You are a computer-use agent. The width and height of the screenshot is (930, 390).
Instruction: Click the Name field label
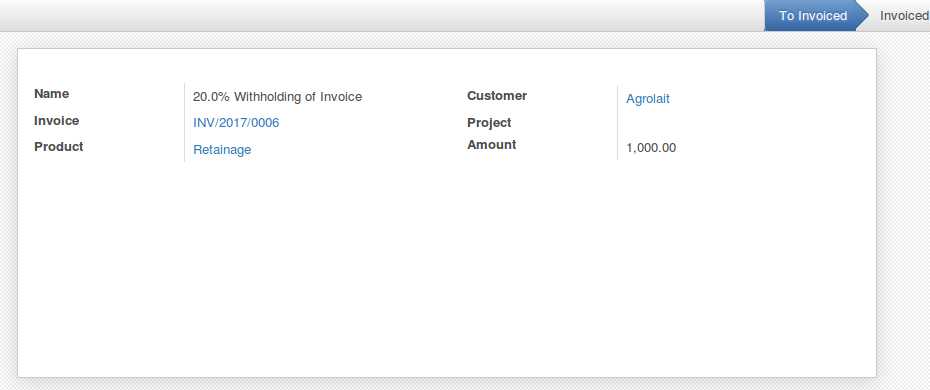(52, 94)
